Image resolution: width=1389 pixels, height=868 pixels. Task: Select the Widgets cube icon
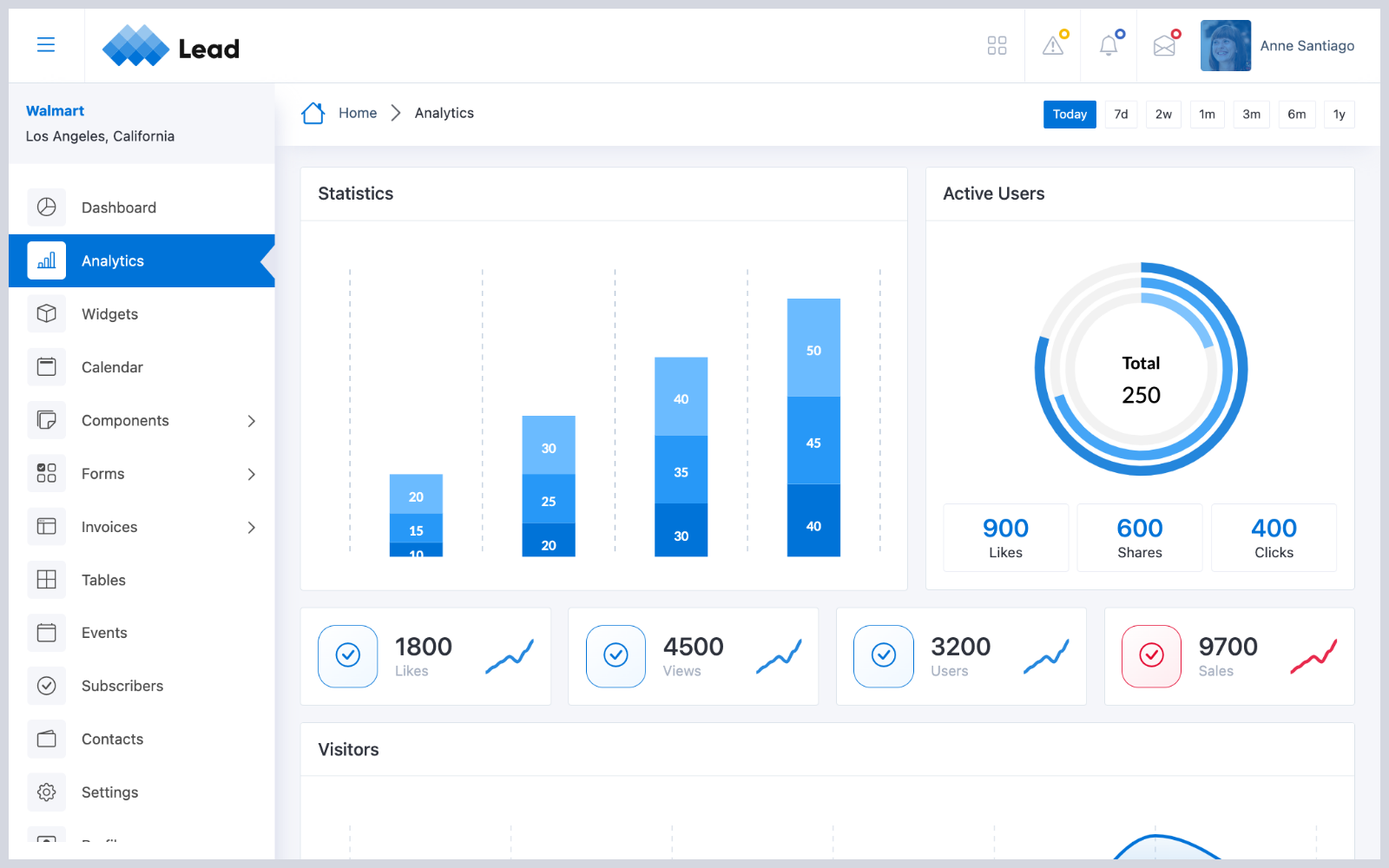46,313
